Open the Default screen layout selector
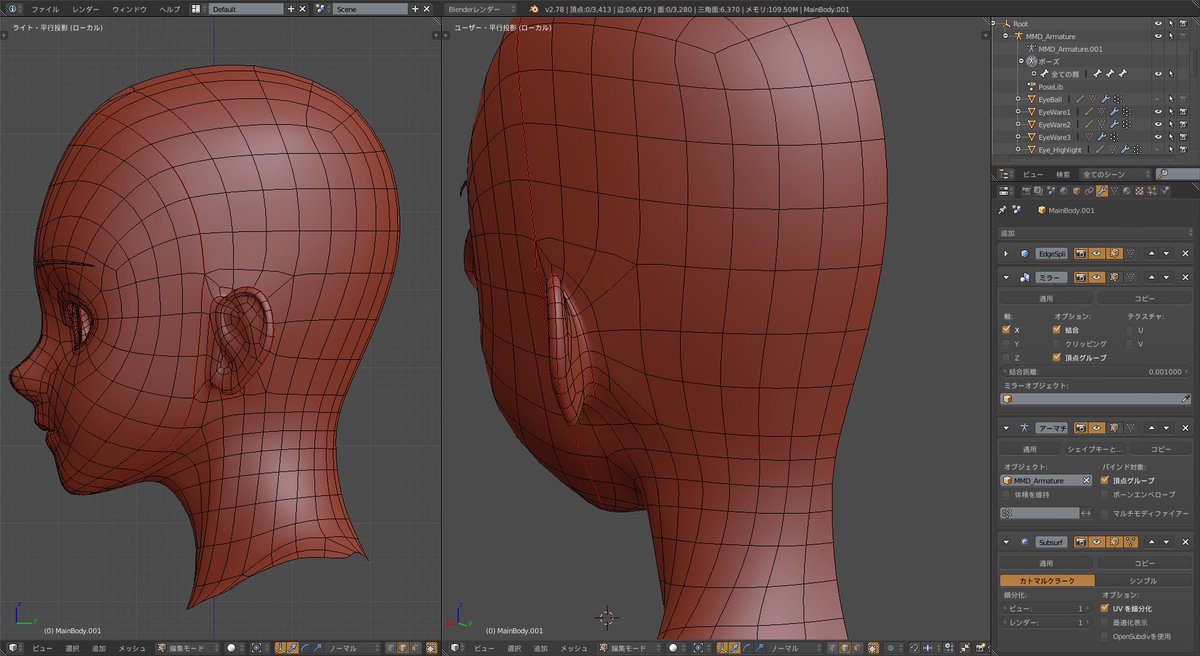 [246, 8]
